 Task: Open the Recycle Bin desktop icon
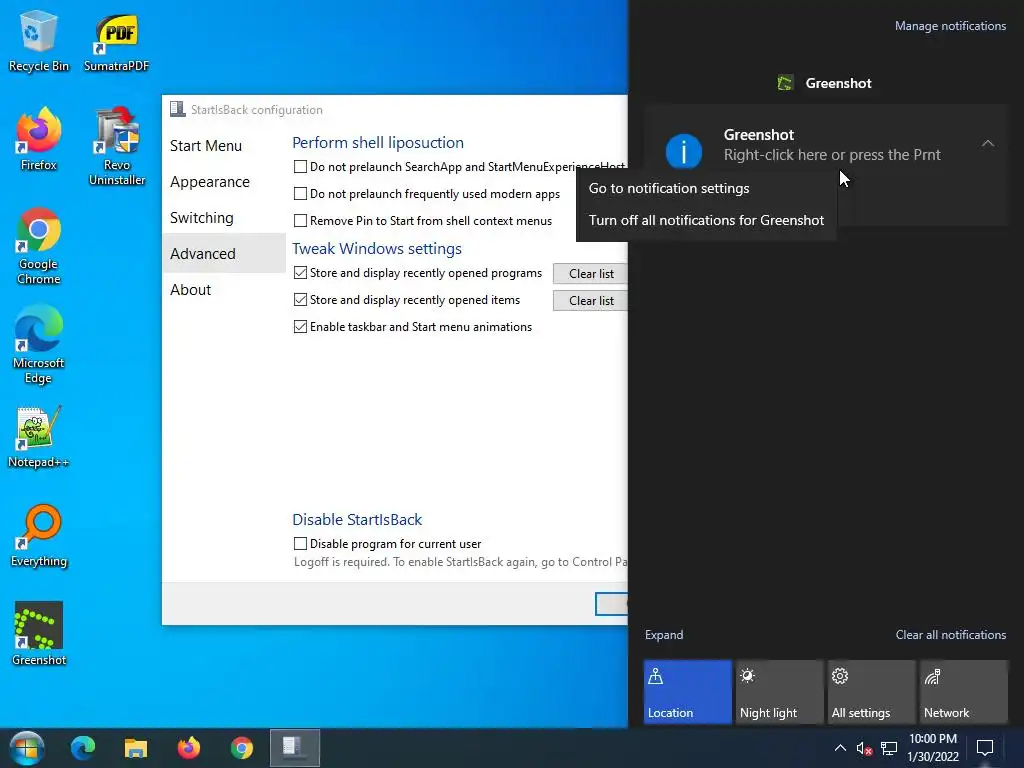point(39,40)
